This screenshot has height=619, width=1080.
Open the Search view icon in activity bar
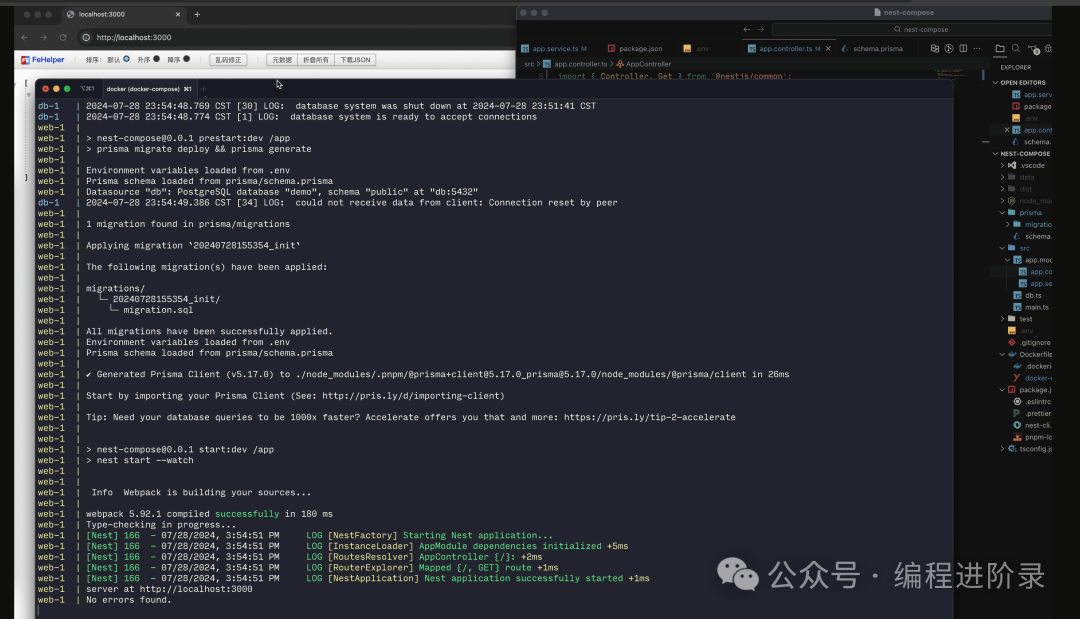pyautogui.click(x=1016, y=48)
